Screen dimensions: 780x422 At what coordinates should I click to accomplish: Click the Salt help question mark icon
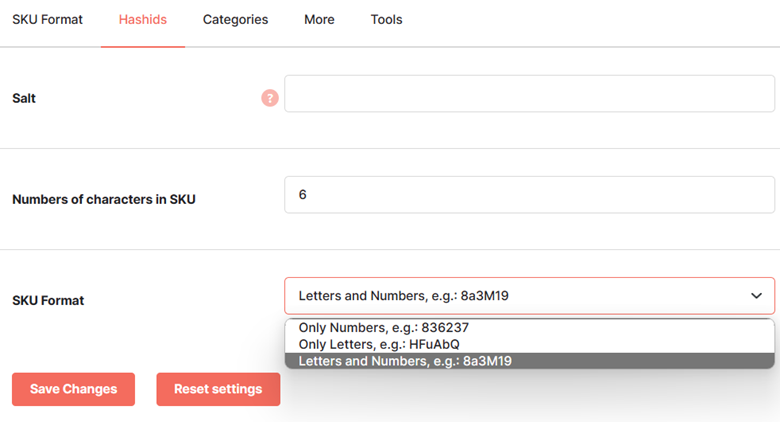coord(270,98)
